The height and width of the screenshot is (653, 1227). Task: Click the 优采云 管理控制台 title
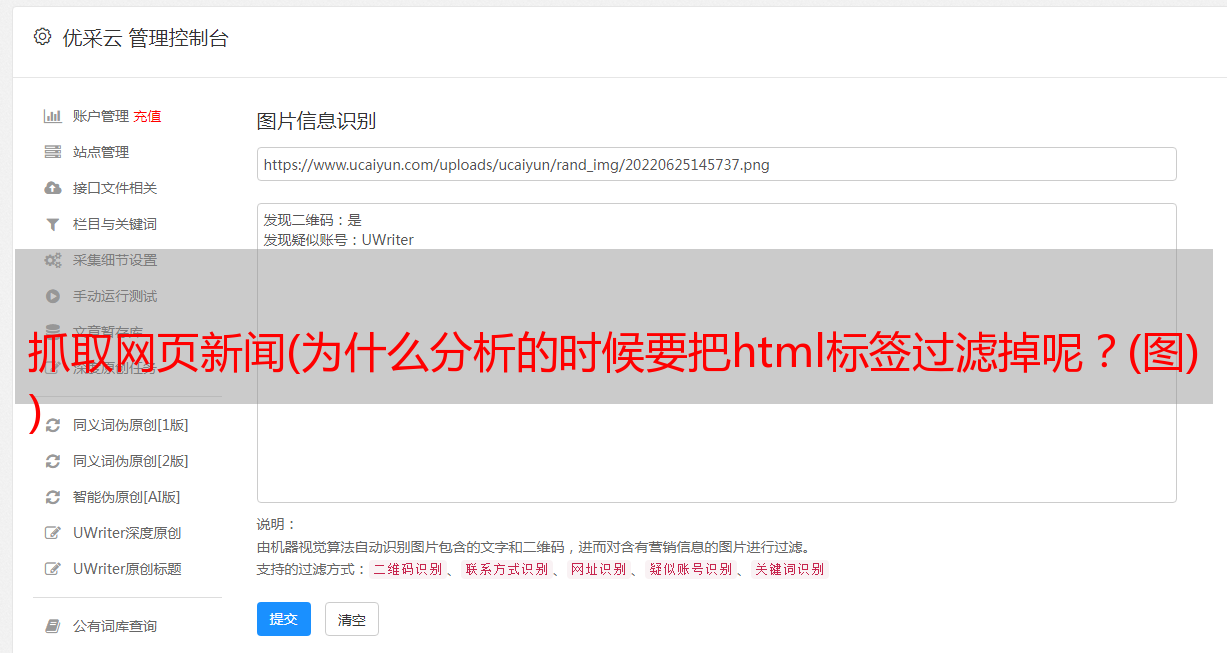[145, 38]
